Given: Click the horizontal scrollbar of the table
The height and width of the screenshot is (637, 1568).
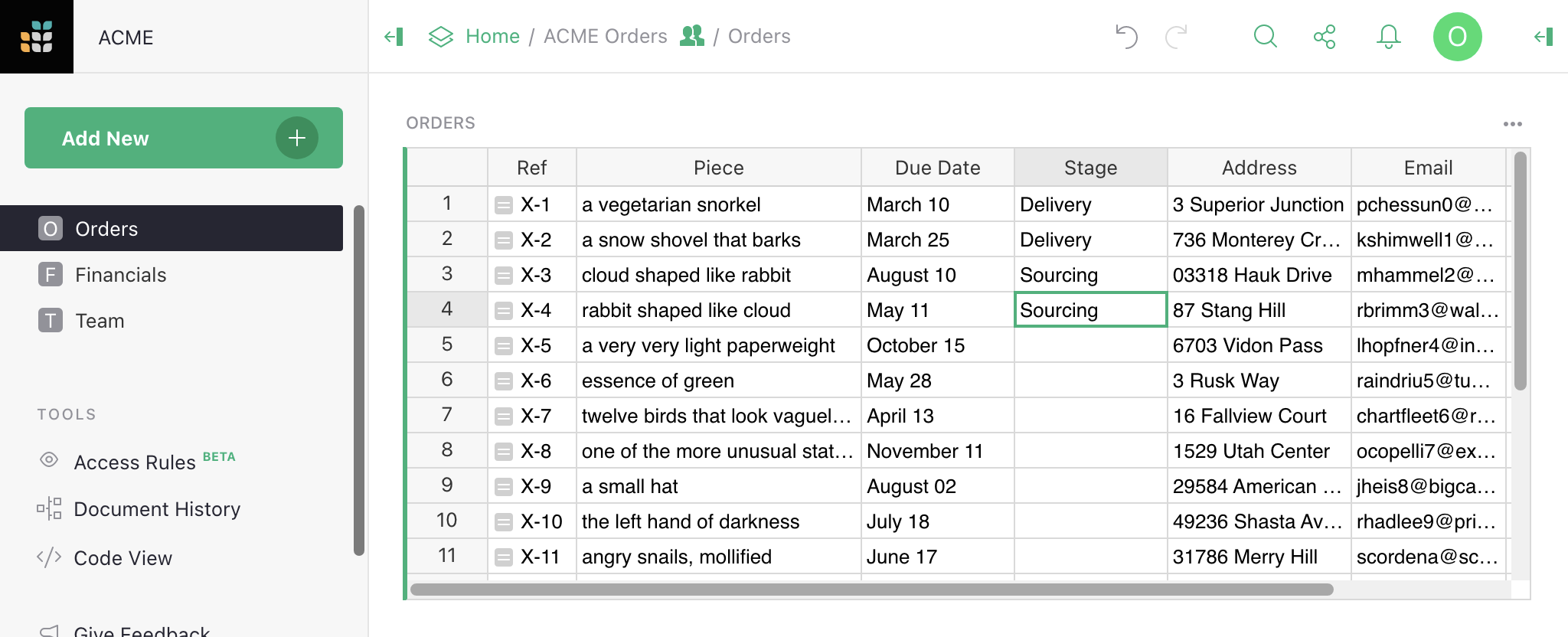Looking at the screenshot, I should point(871,590).
